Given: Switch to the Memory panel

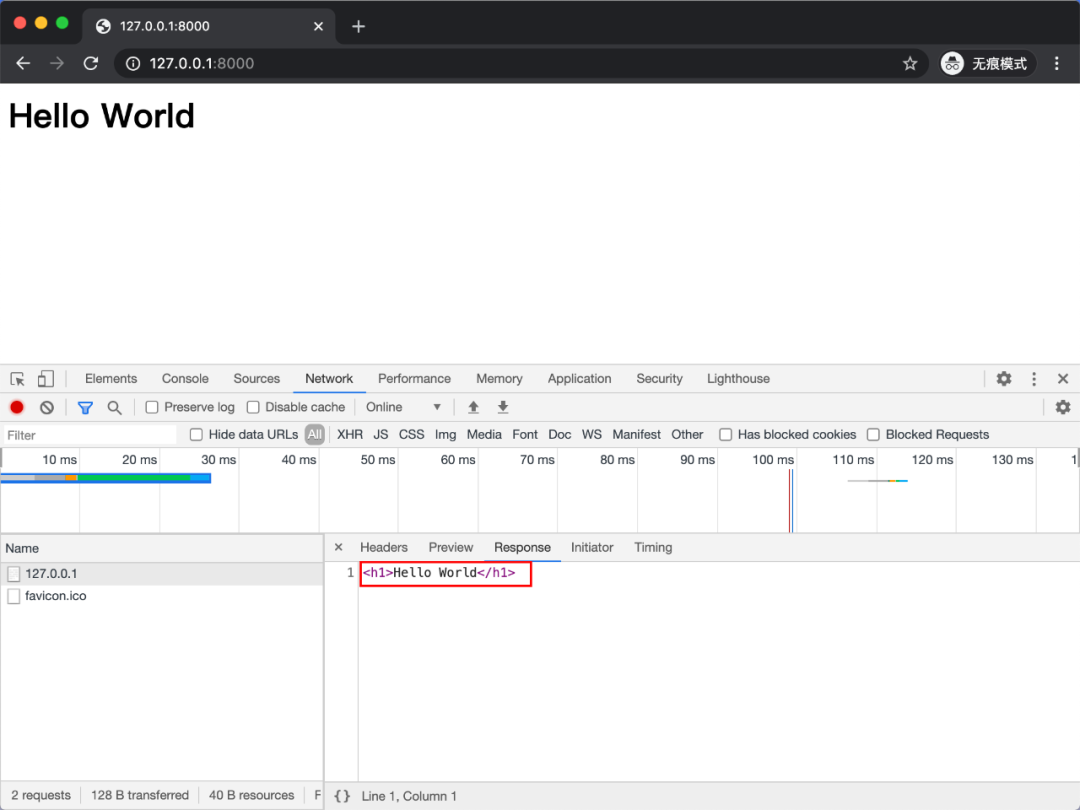Looking at the screenshot, I should click(499, 379).
